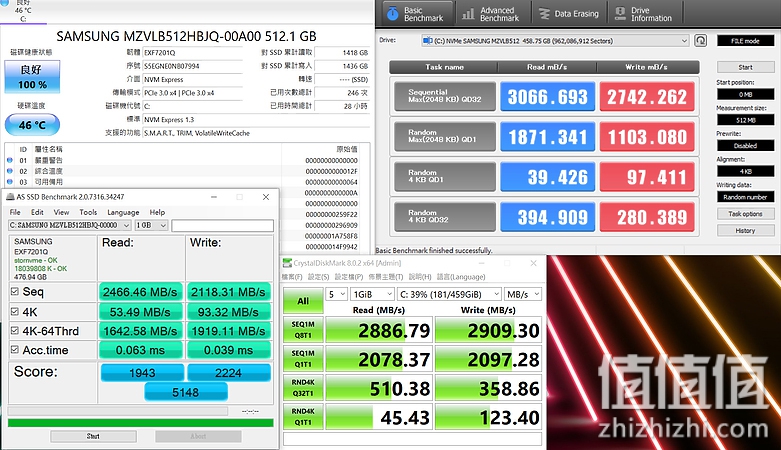Run the RND4K Q32T1 test
The height and width of the screenshot is (450, 781).
[x=303, y=387]
